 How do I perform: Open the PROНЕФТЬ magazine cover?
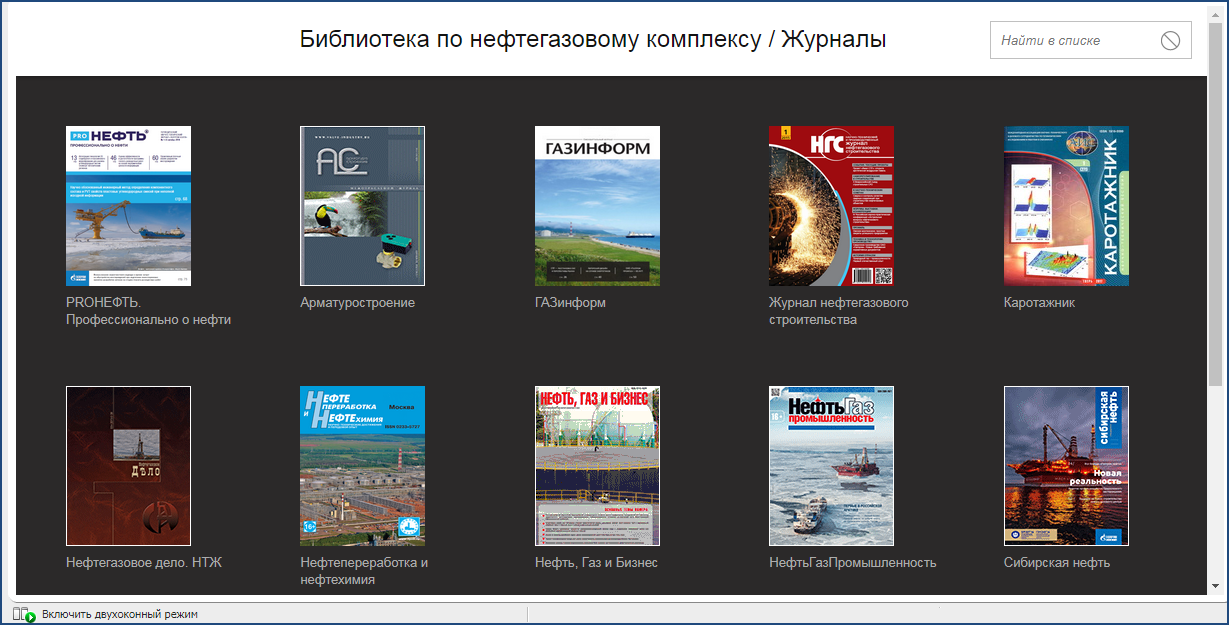point(128,206)
